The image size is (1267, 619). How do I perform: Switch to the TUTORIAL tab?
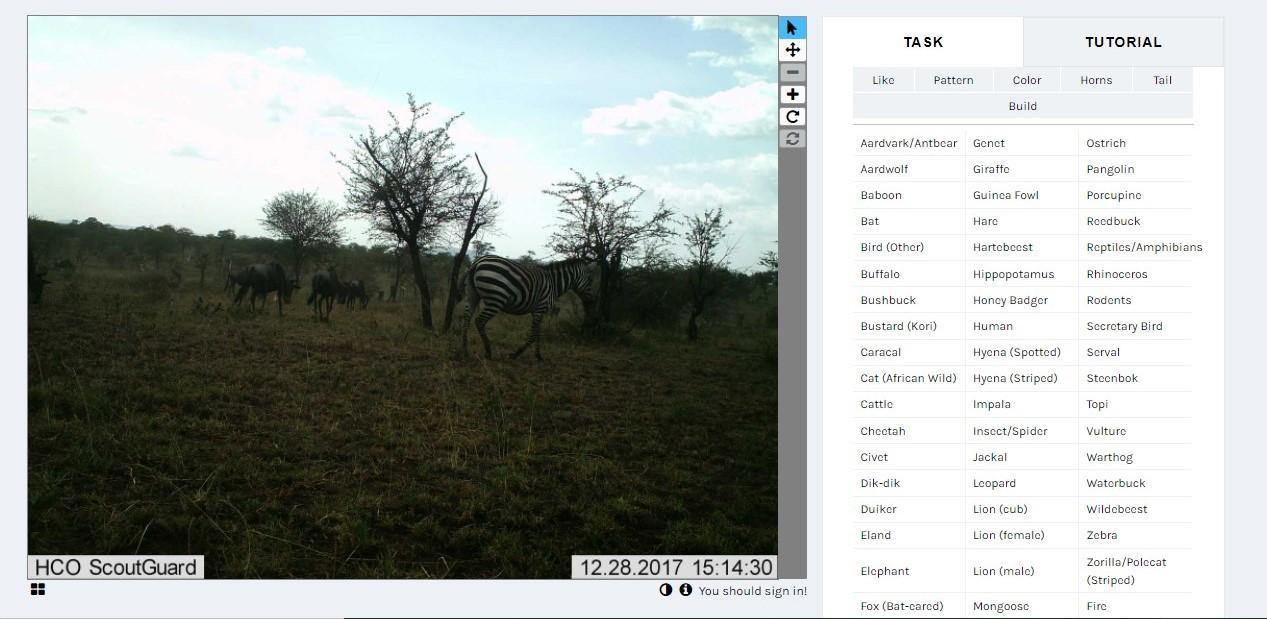(x=1123, y=42)
